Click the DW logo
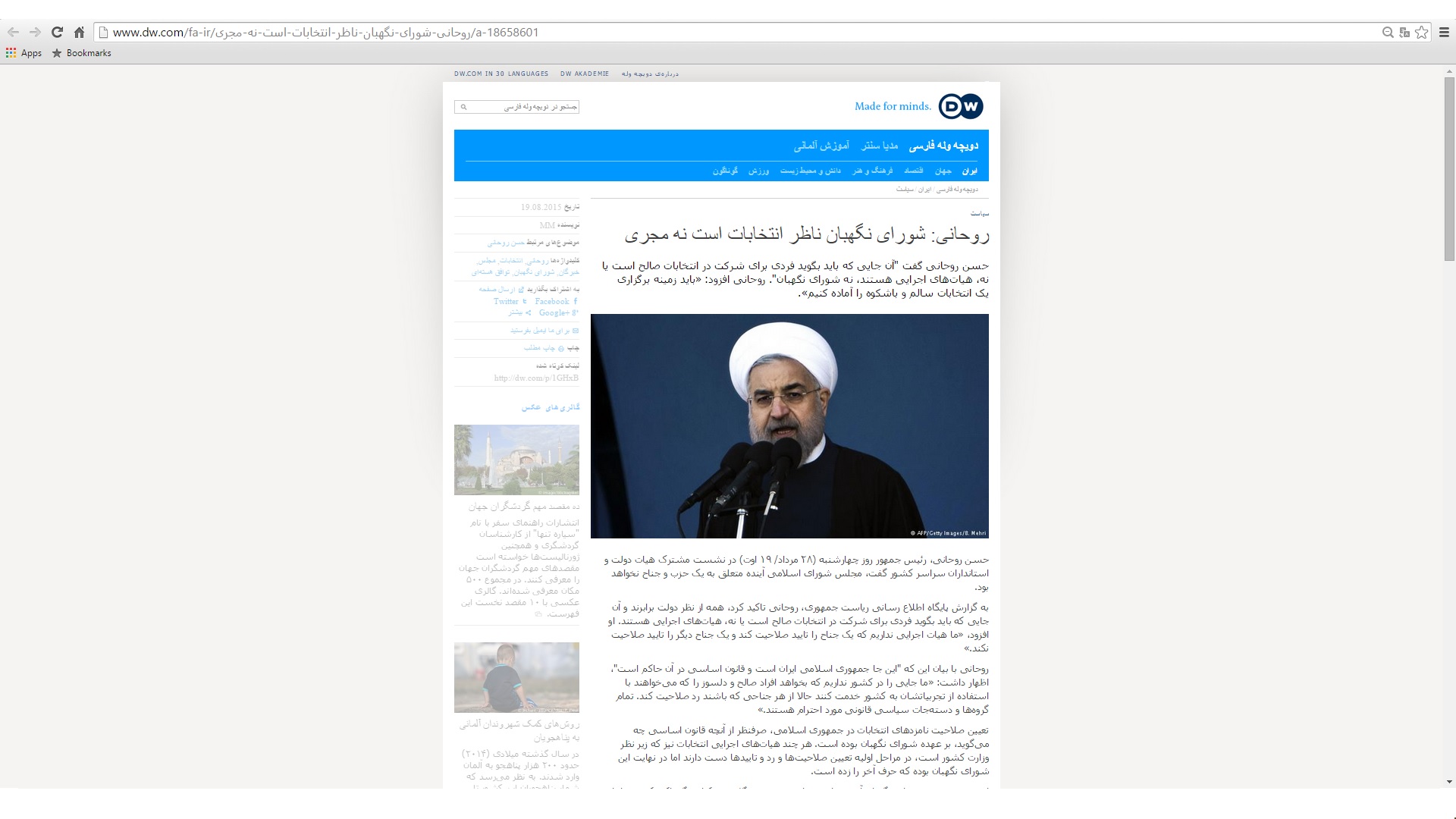 click(x=961, y=106)
